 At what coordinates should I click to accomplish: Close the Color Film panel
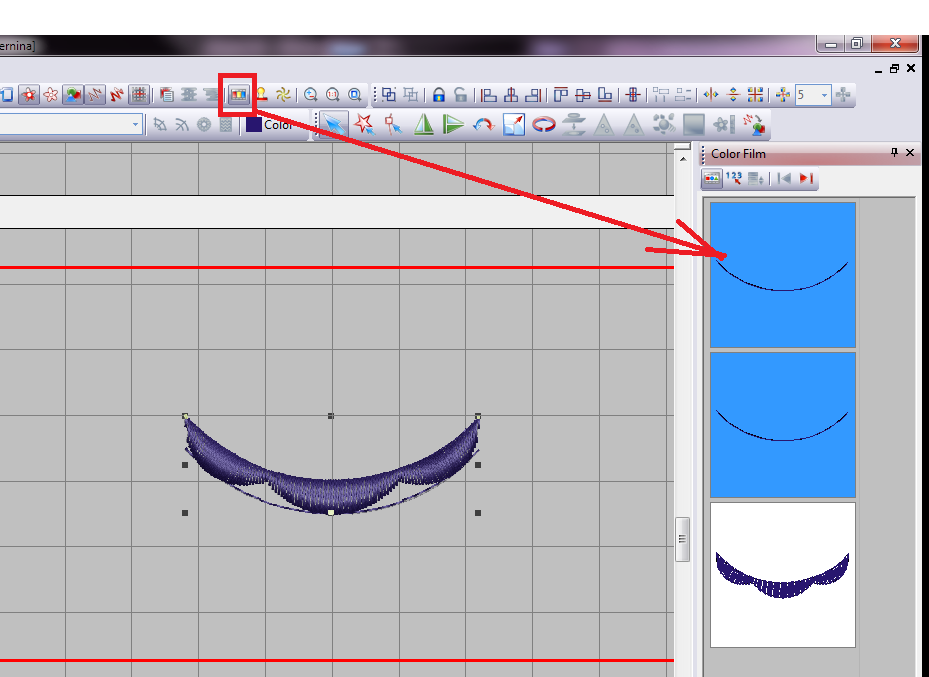(x=910, y=152)
